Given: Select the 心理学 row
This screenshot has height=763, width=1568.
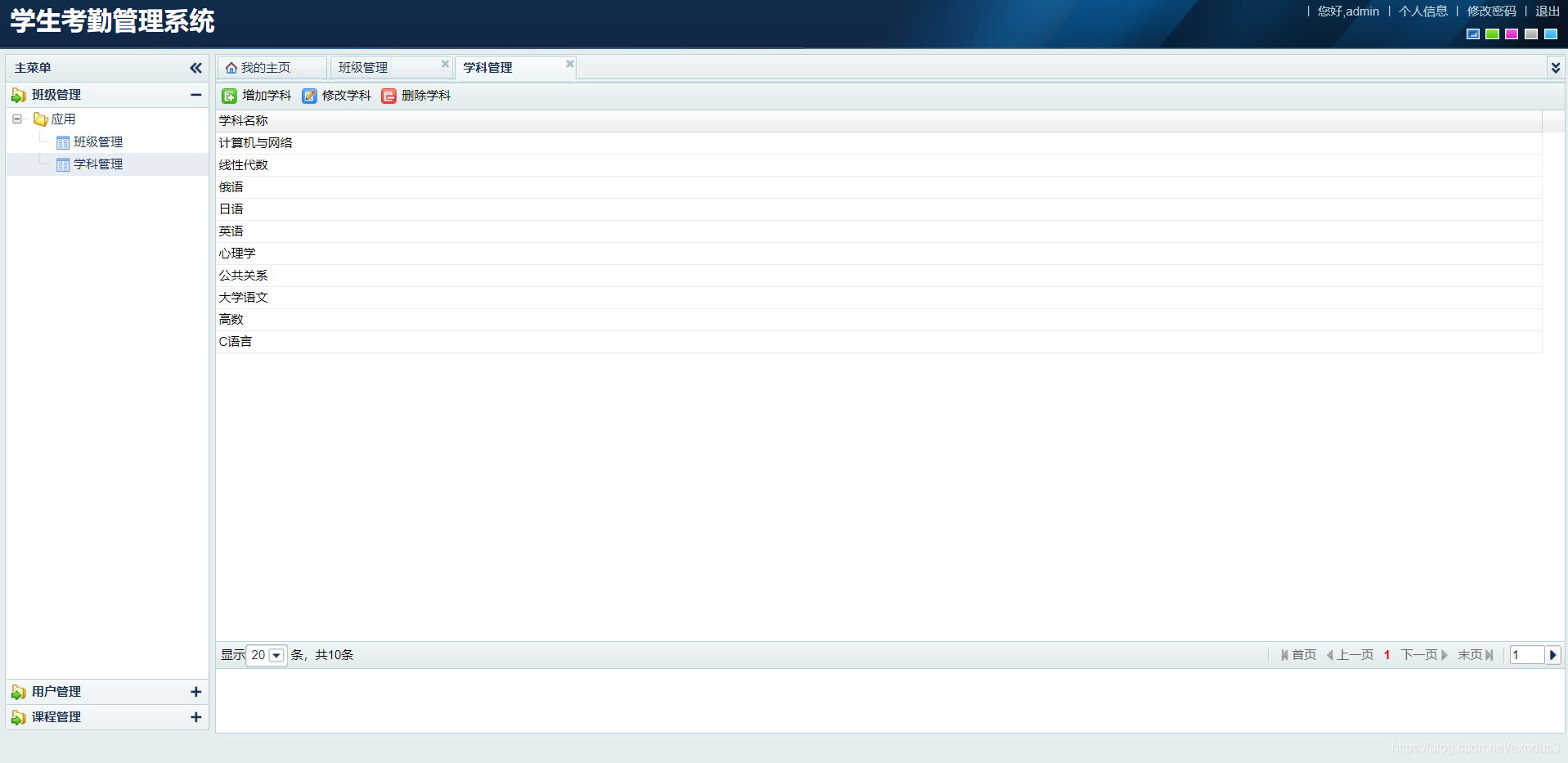Looking at the screenshot, I should click(x=879, y=254).
